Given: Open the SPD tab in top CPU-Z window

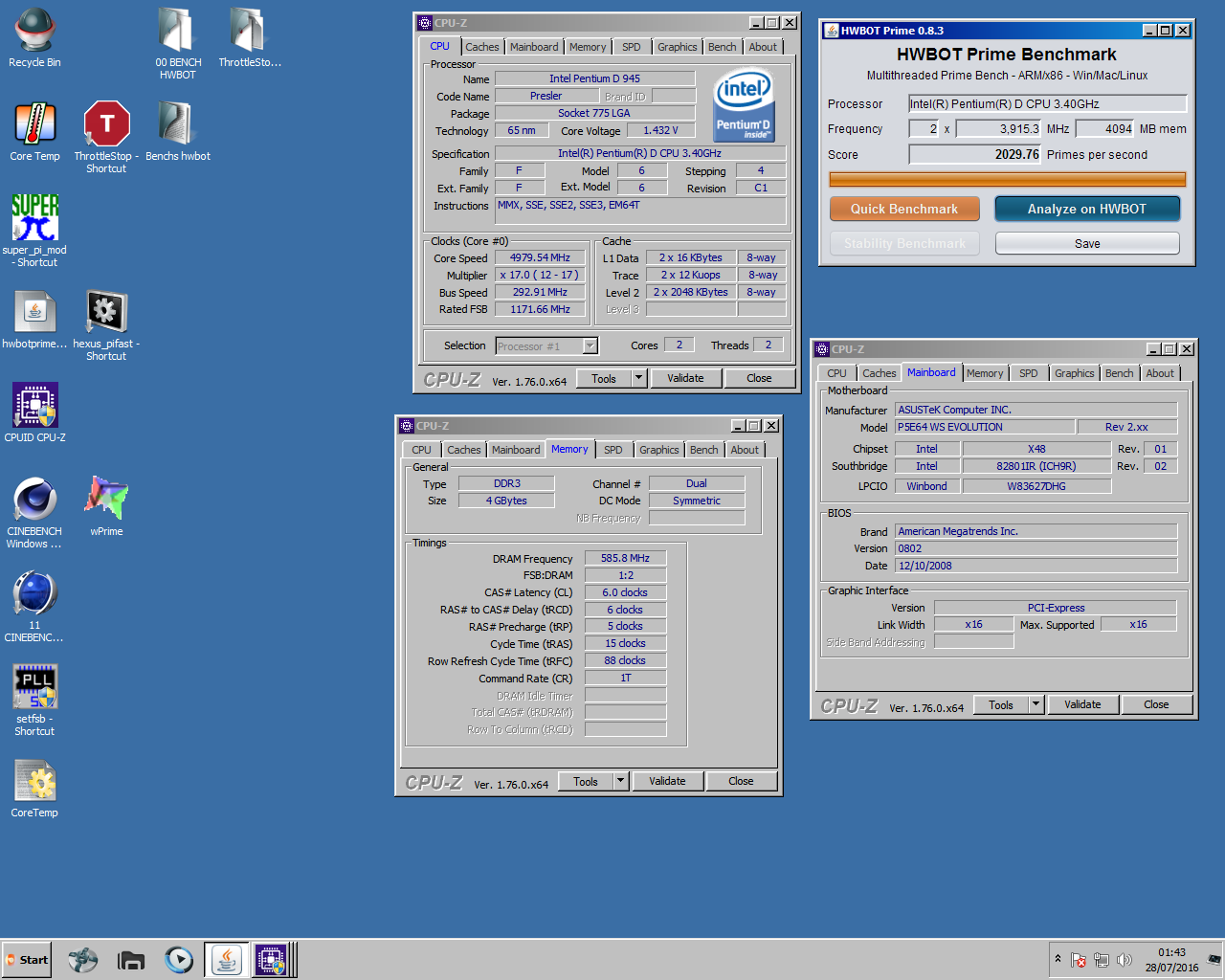Looking at the screenshot, I should [632, 47].
